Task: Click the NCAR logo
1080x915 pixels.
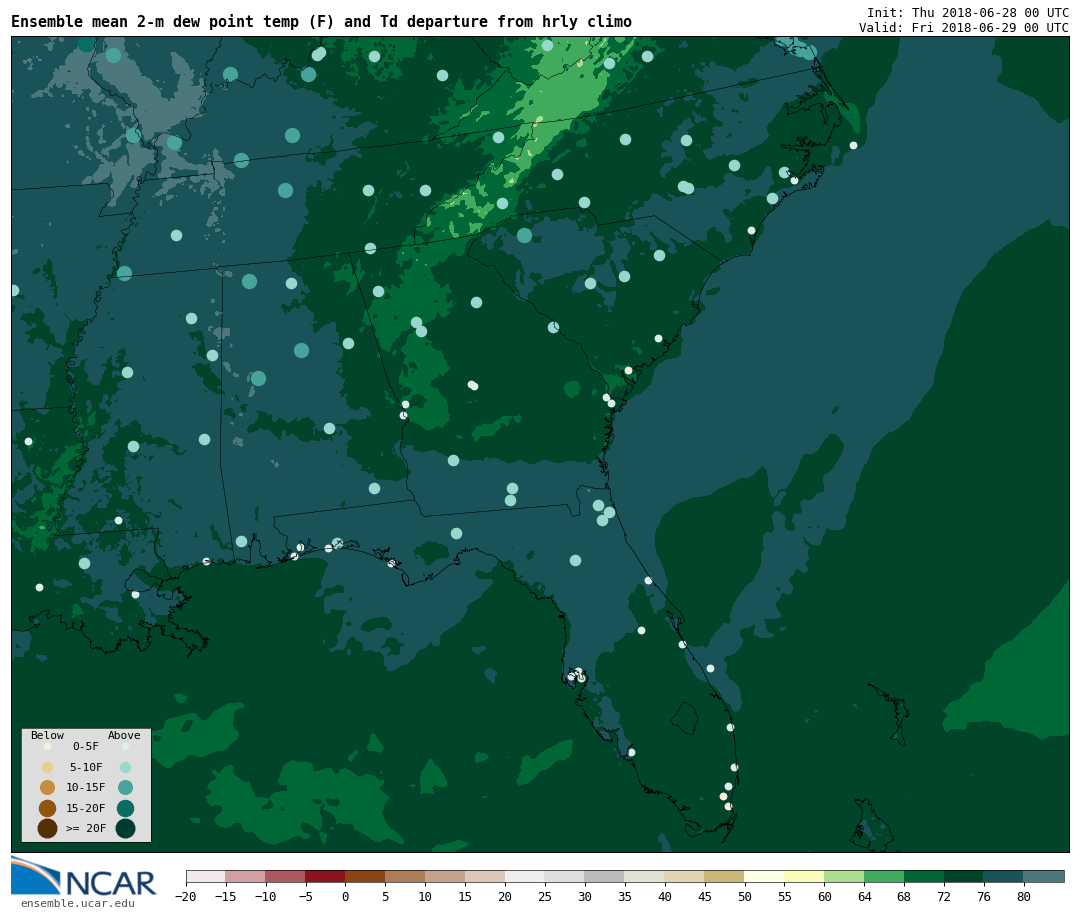Action: tap(83, 876)
